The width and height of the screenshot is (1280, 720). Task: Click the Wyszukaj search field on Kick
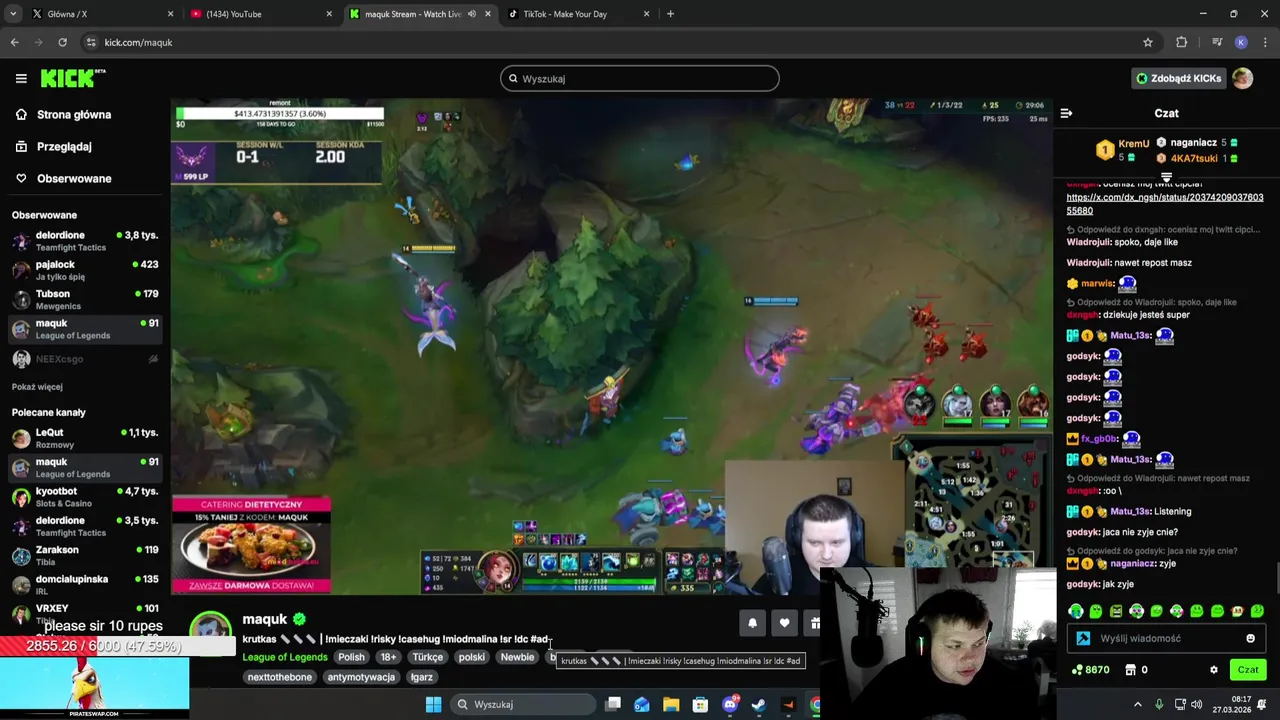point(640,78)
